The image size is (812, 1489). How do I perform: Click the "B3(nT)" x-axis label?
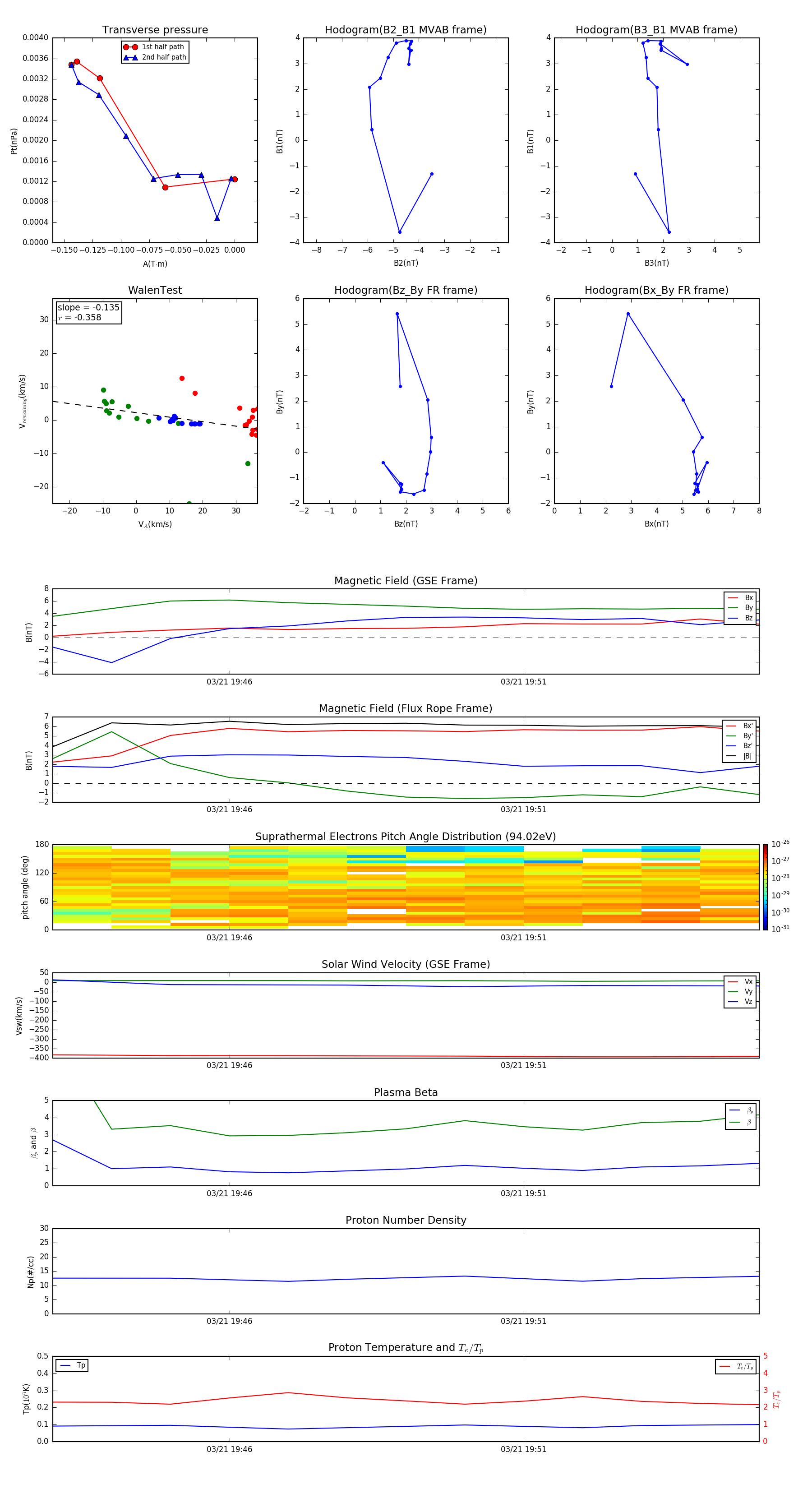(656, 263)
